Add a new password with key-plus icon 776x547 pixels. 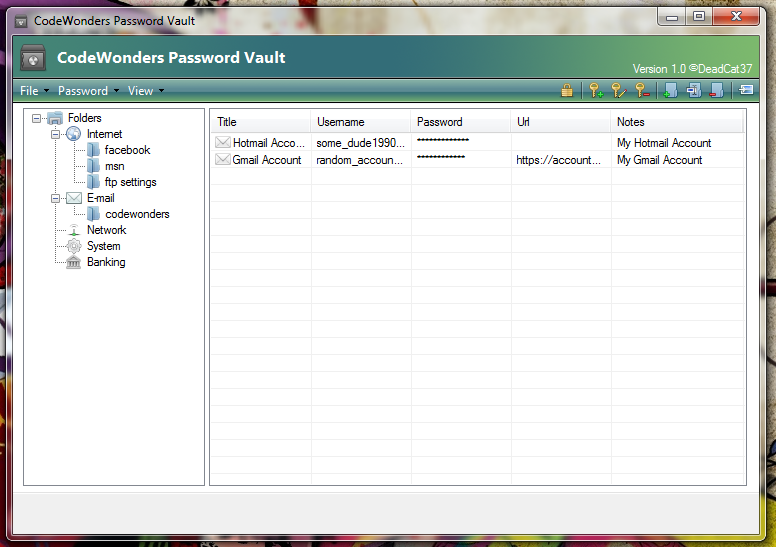click(x=596, y=91)
